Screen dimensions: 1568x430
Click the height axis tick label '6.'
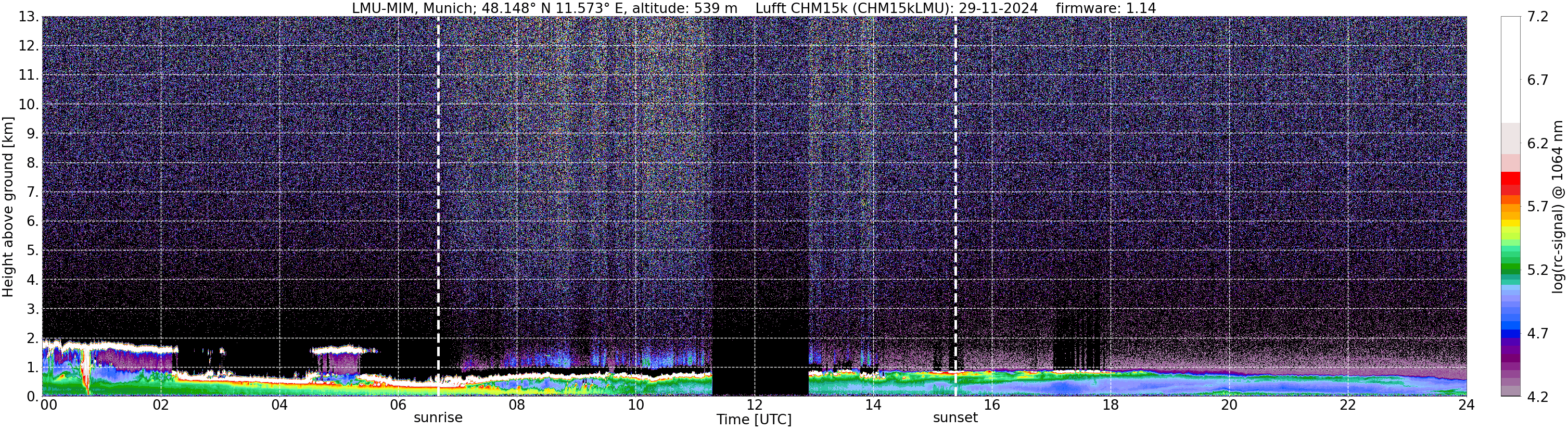tap(32, 222)
